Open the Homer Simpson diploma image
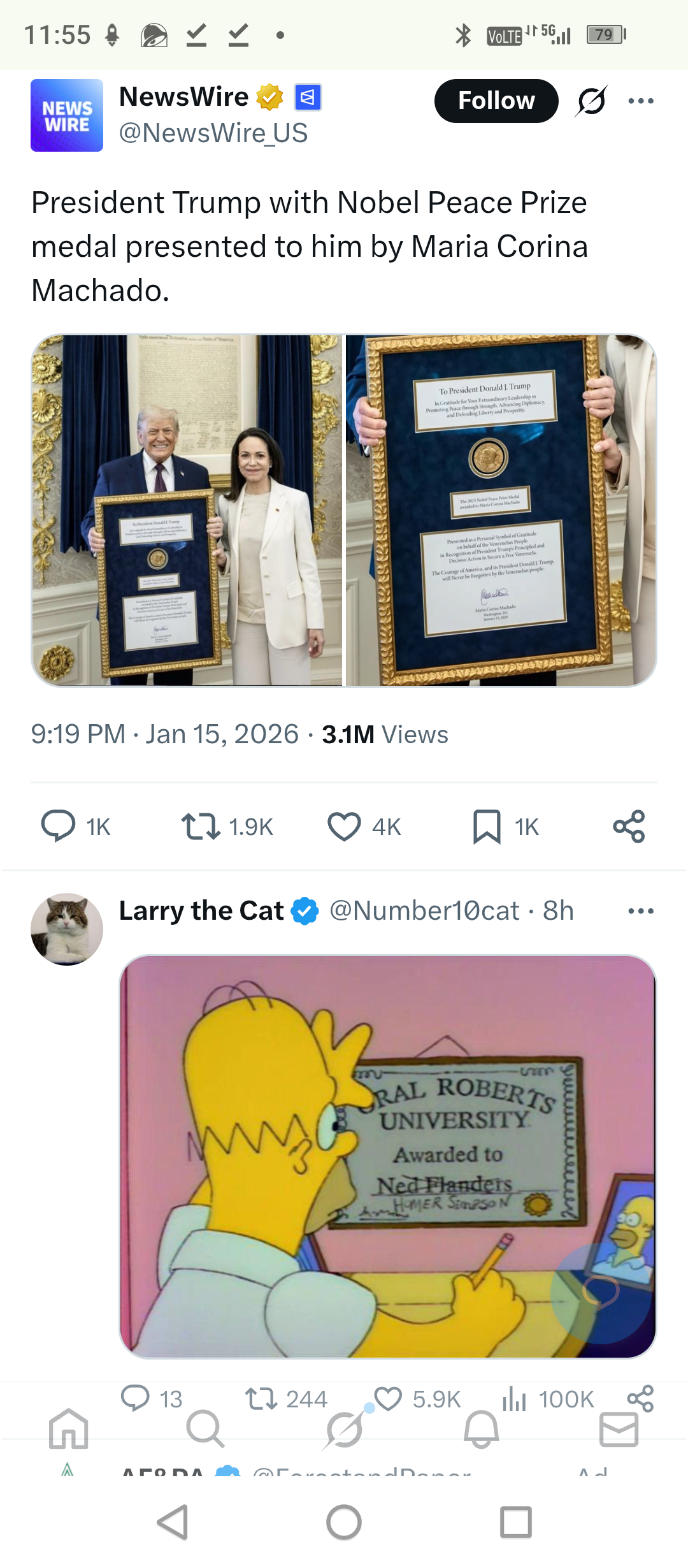Image resolution: width=688 pixels, height=1568 pixels. click(x=388, y=1156)
